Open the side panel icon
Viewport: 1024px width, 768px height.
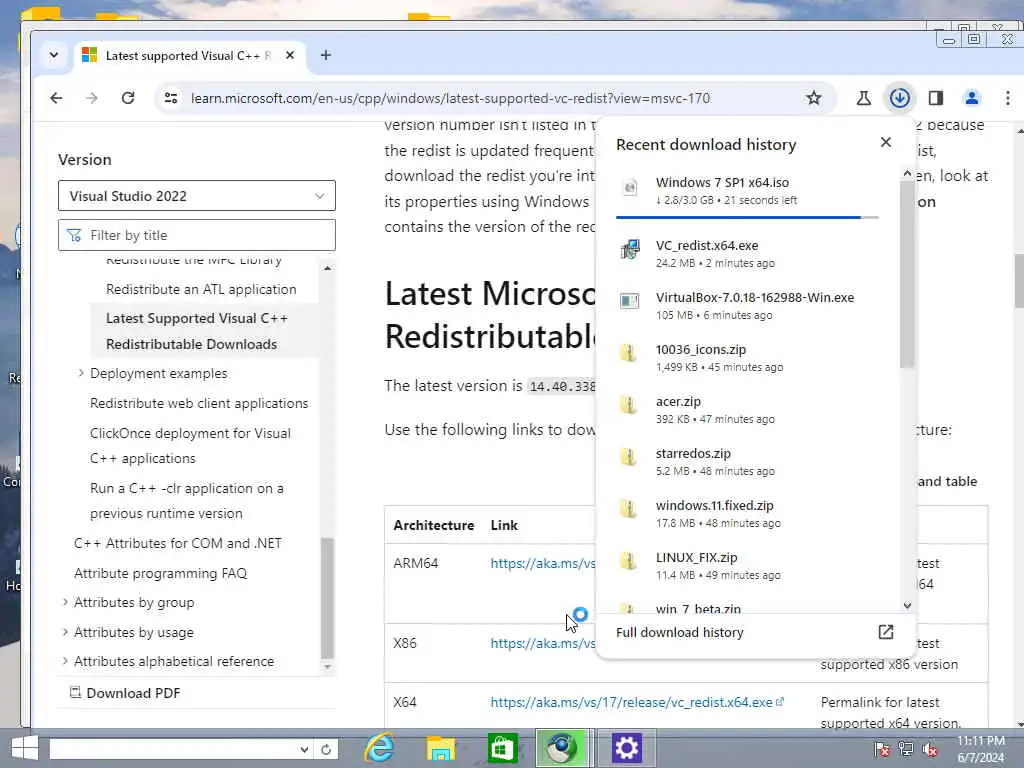click(x=936, y=98)
